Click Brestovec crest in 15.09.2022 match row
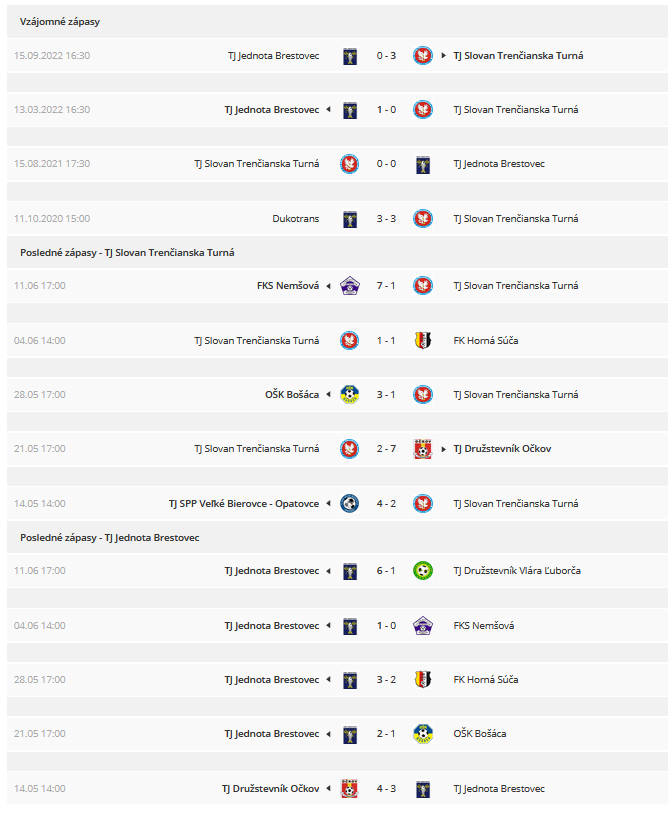672x816 pixels. click(350, 56)
